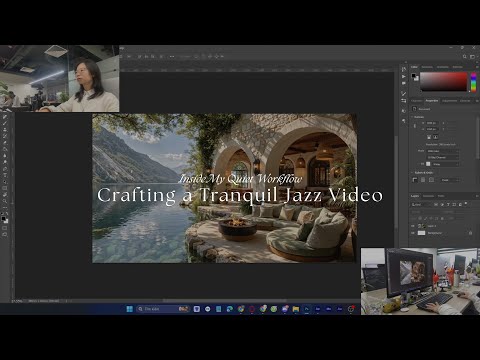Viewport: 480px width, 360px height.
Task: Filter layers by adjustment layer icon
Action: pyautogui.click(x=442, y=204)
